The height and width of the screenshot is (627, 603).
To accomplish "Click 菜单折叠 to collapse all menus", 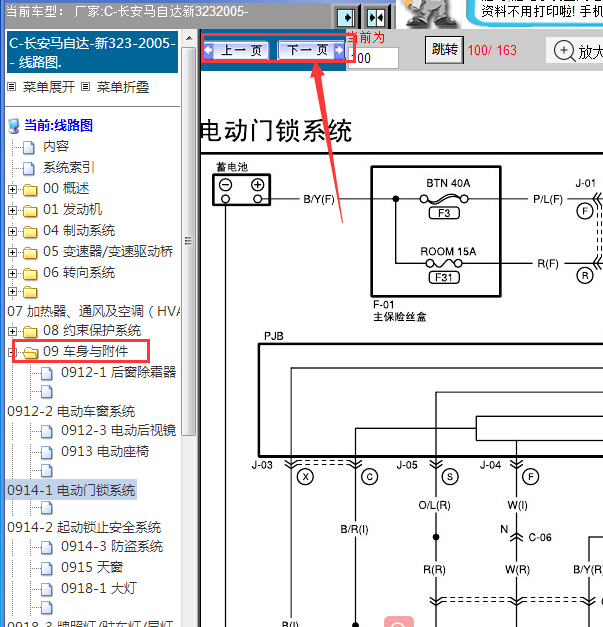I will 123,87.
